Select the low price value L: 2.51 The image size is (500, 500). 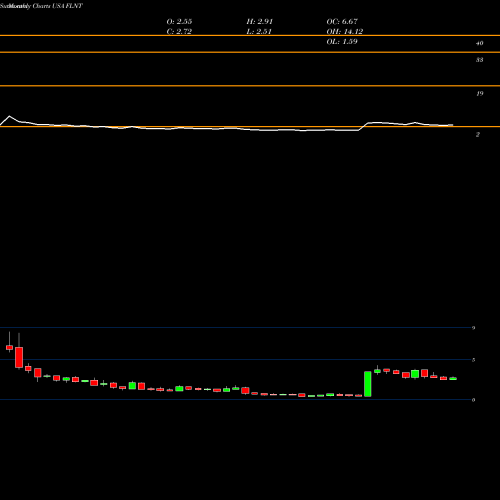259,31
